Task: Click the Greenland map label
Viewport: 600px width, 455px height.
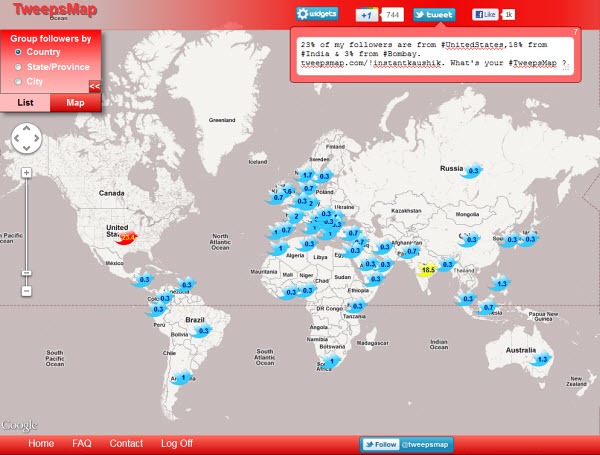Action: [x=222, y=120]
